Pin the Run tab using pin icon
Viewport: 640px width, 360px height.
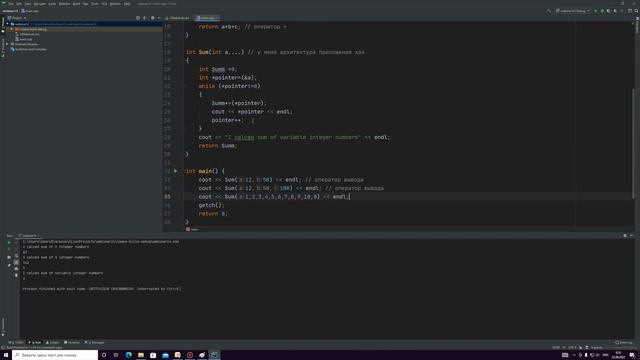click(x=9, y=265)
